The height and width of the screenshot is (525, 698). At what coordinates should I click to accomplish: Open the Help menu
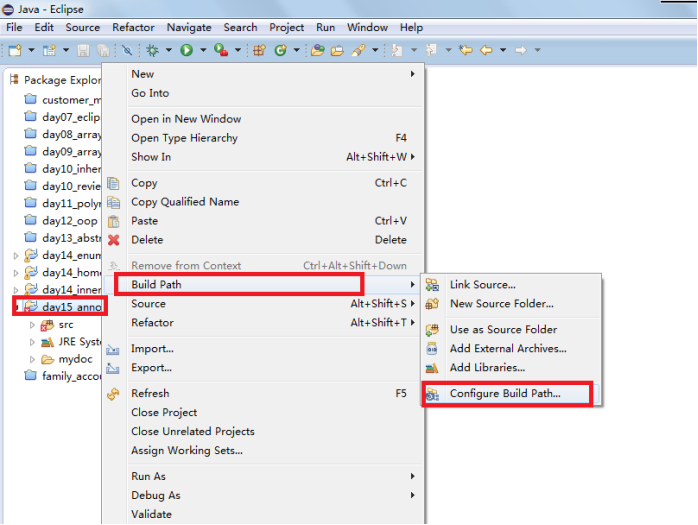pyautogui.click(x=411, y=28)
